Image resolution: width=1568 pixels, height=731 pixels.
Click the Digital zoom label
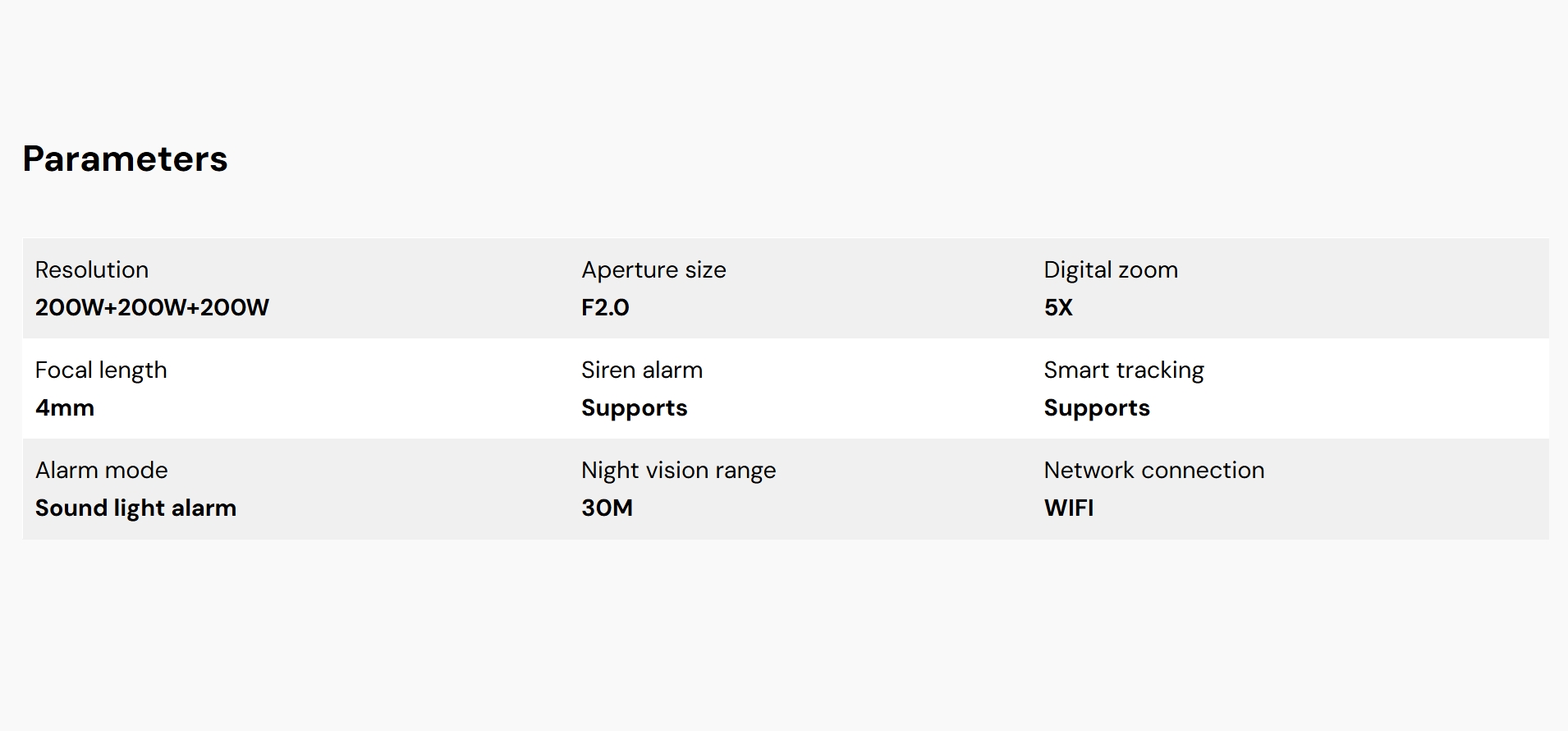tap(1111, 269)
